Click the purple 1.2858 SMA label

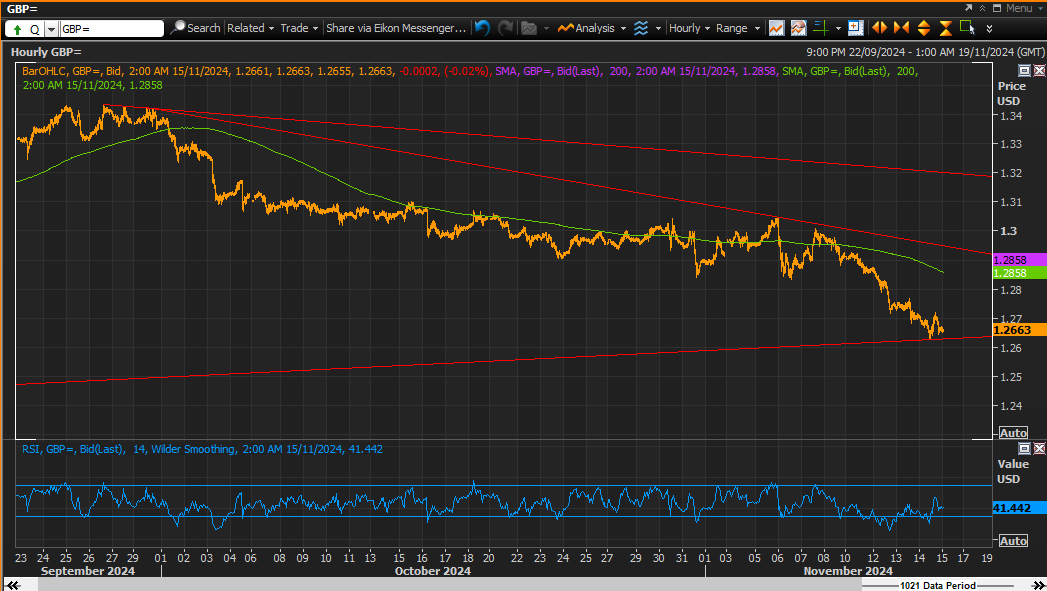tap(1020, 260)
